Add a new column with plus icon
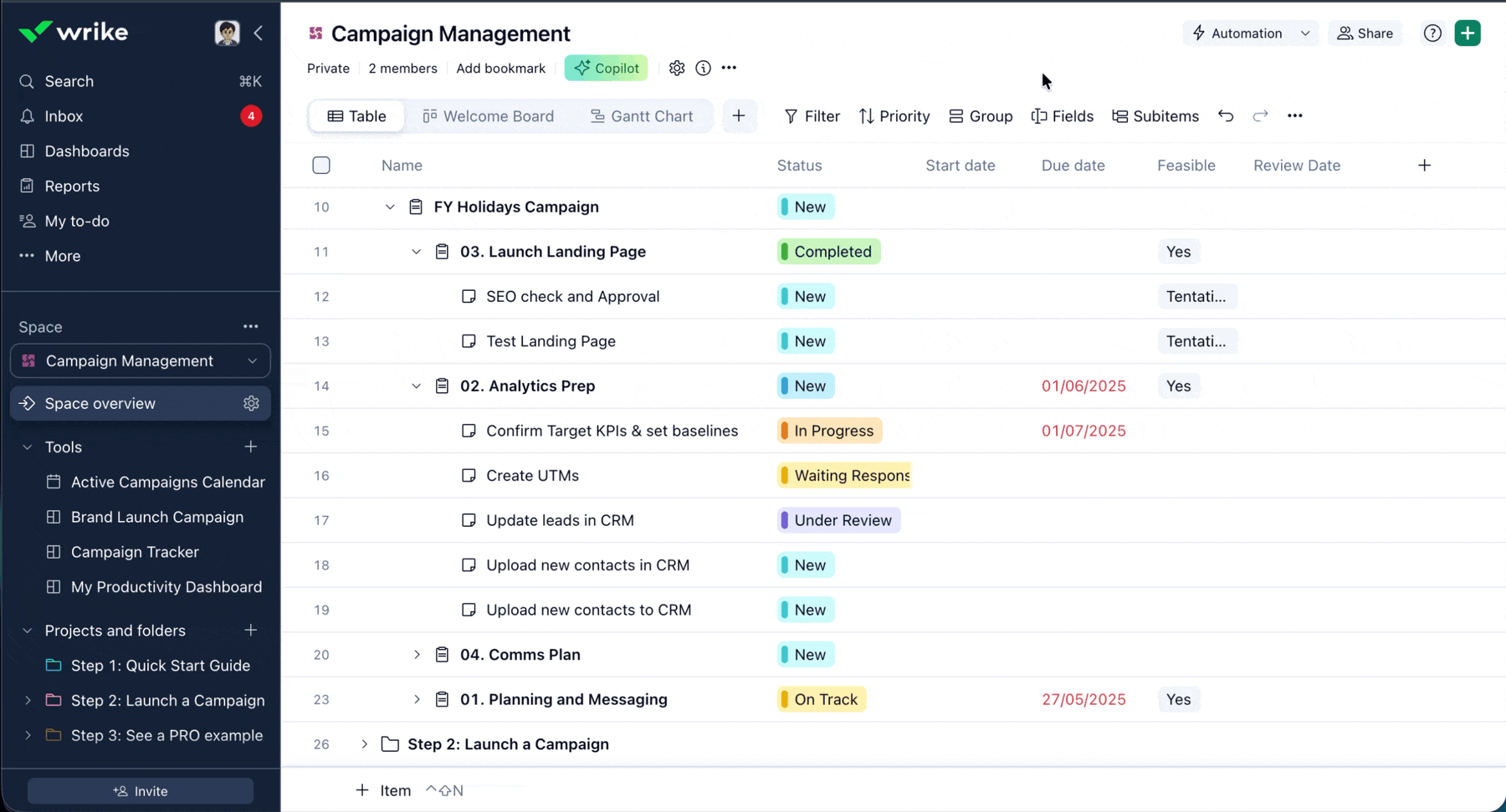The width and height of the screenshot is (1506, 812). click(1424, 166)
